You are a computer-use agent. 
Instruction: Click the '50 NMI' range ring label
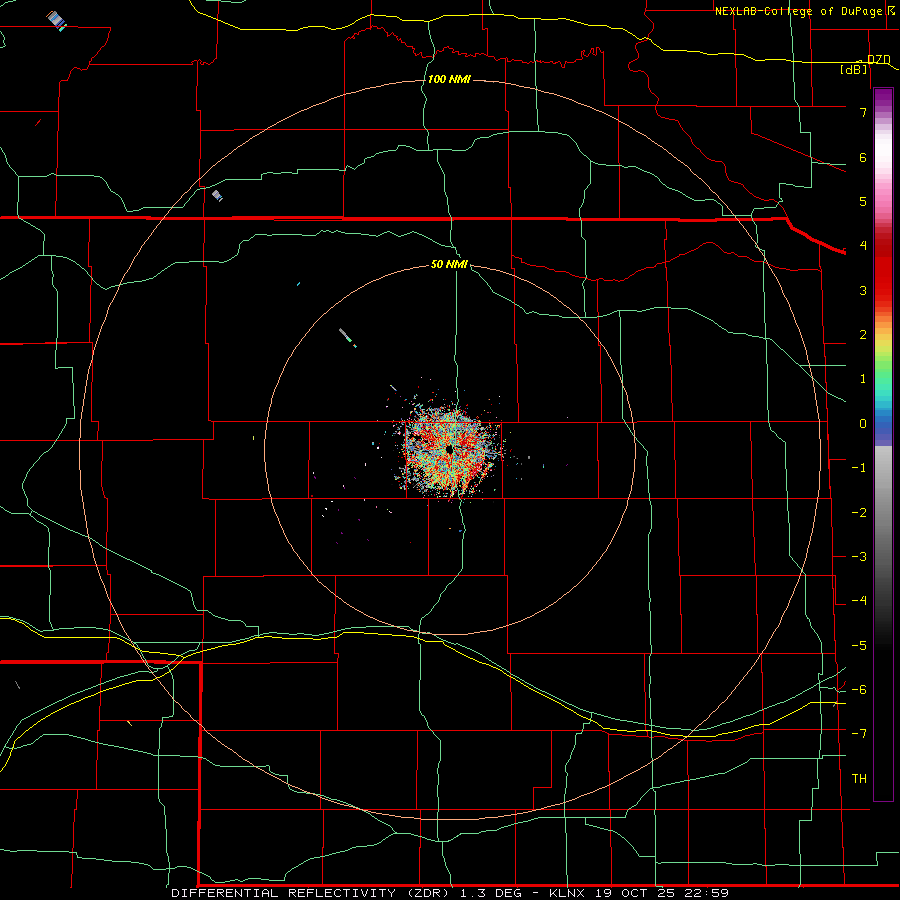click(449, 264)
